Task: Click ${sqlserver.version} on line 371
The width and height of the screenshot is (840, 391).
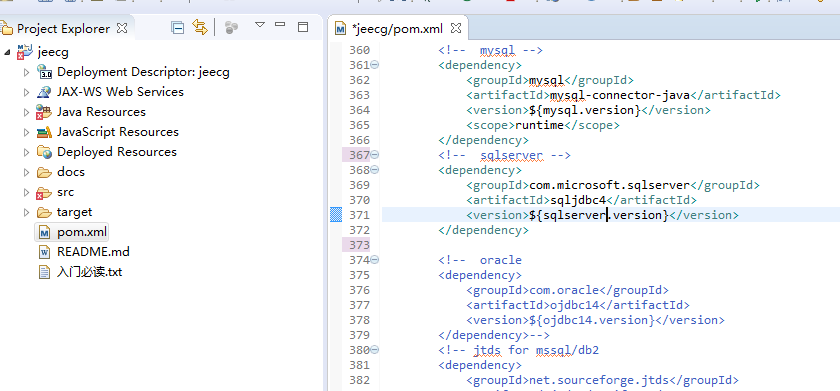Action: (x=599, y=215)
